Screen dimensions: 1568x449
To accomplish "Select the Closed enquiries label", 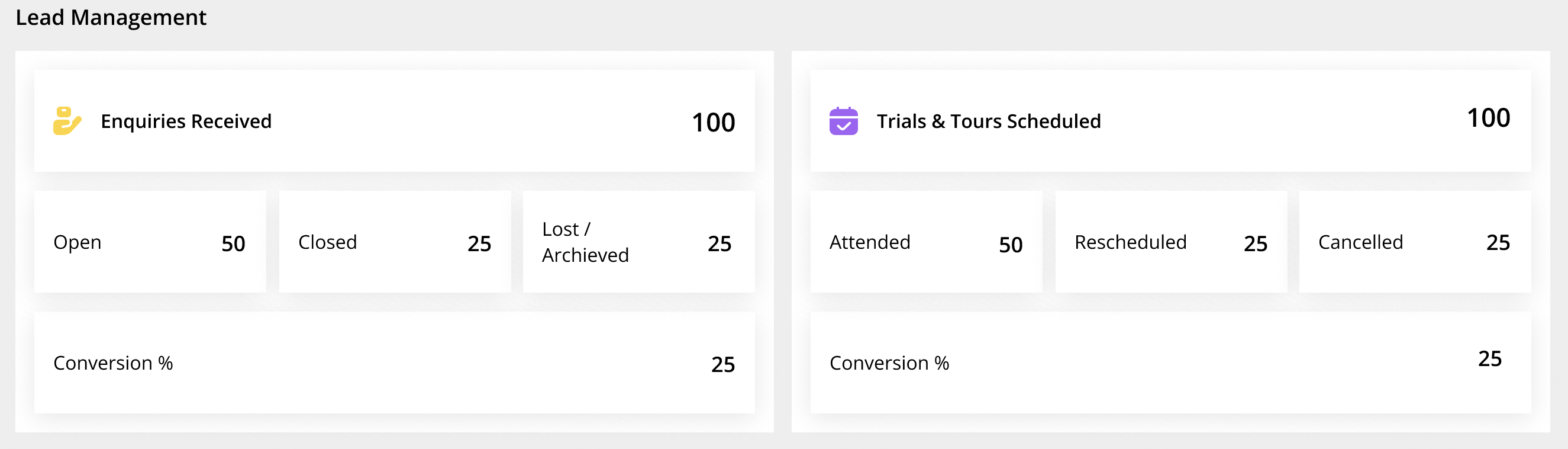I will (327, 242).
